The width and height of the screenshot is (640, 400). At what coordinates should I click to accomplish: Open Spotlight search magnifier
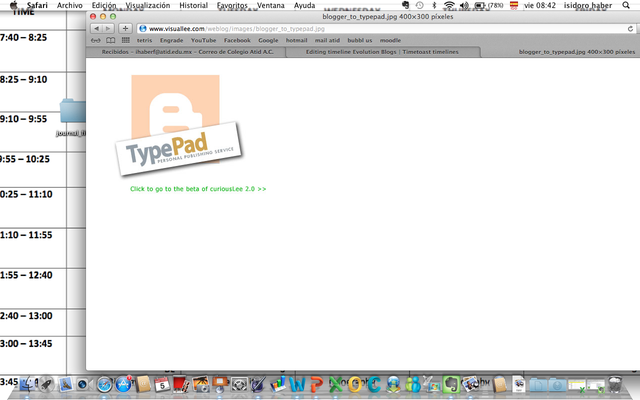(626, 5)
